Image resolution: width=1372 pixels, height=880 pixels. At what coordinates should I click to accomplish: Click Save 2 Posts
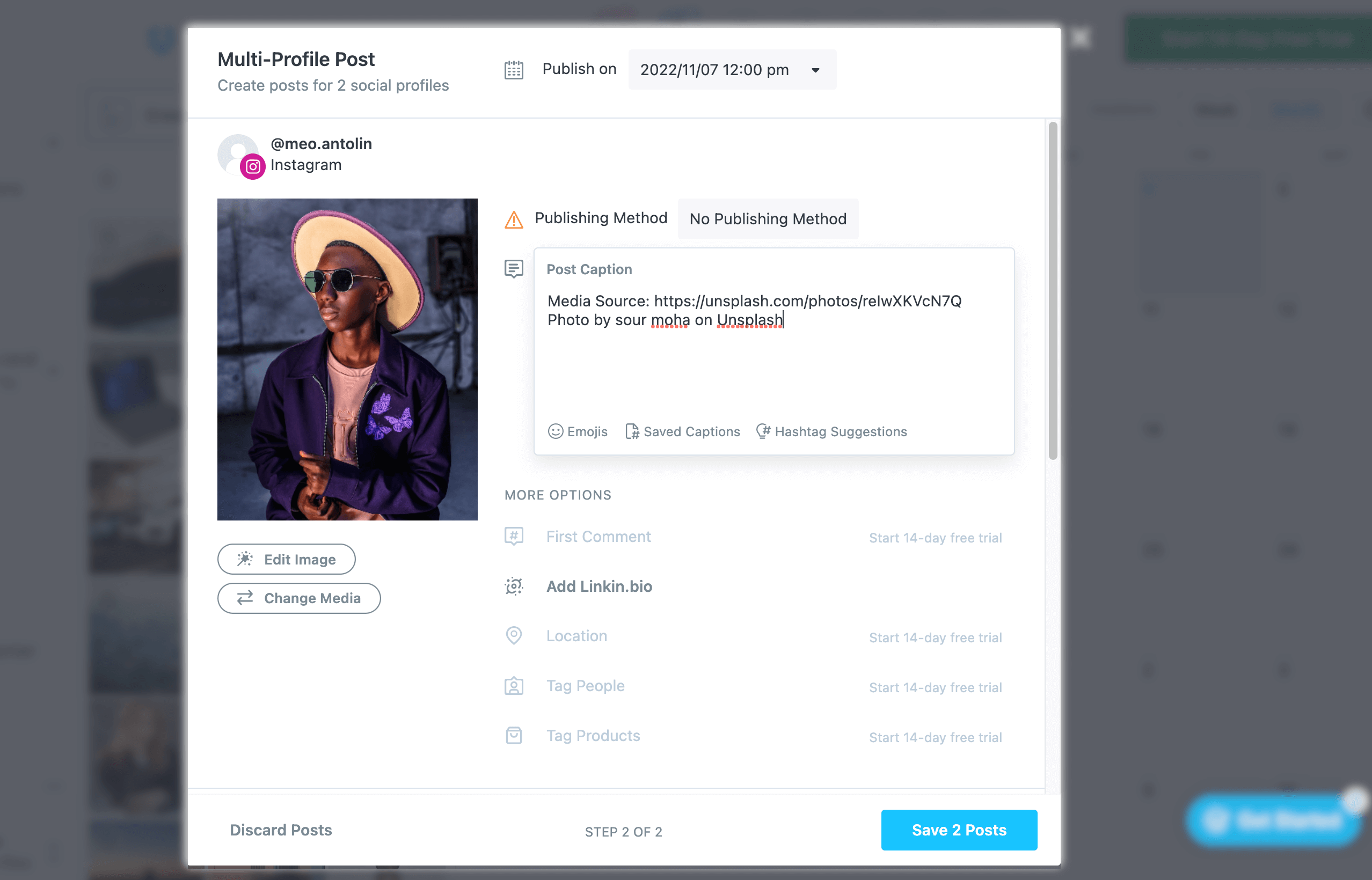(x=959, y=830)
